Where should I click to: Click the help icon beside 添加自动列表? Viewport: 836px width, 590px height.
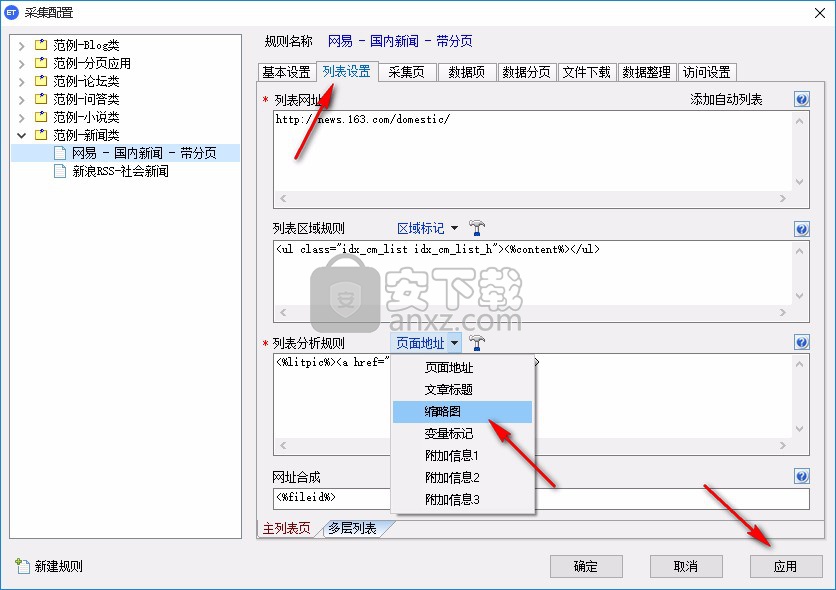(801, 100)
